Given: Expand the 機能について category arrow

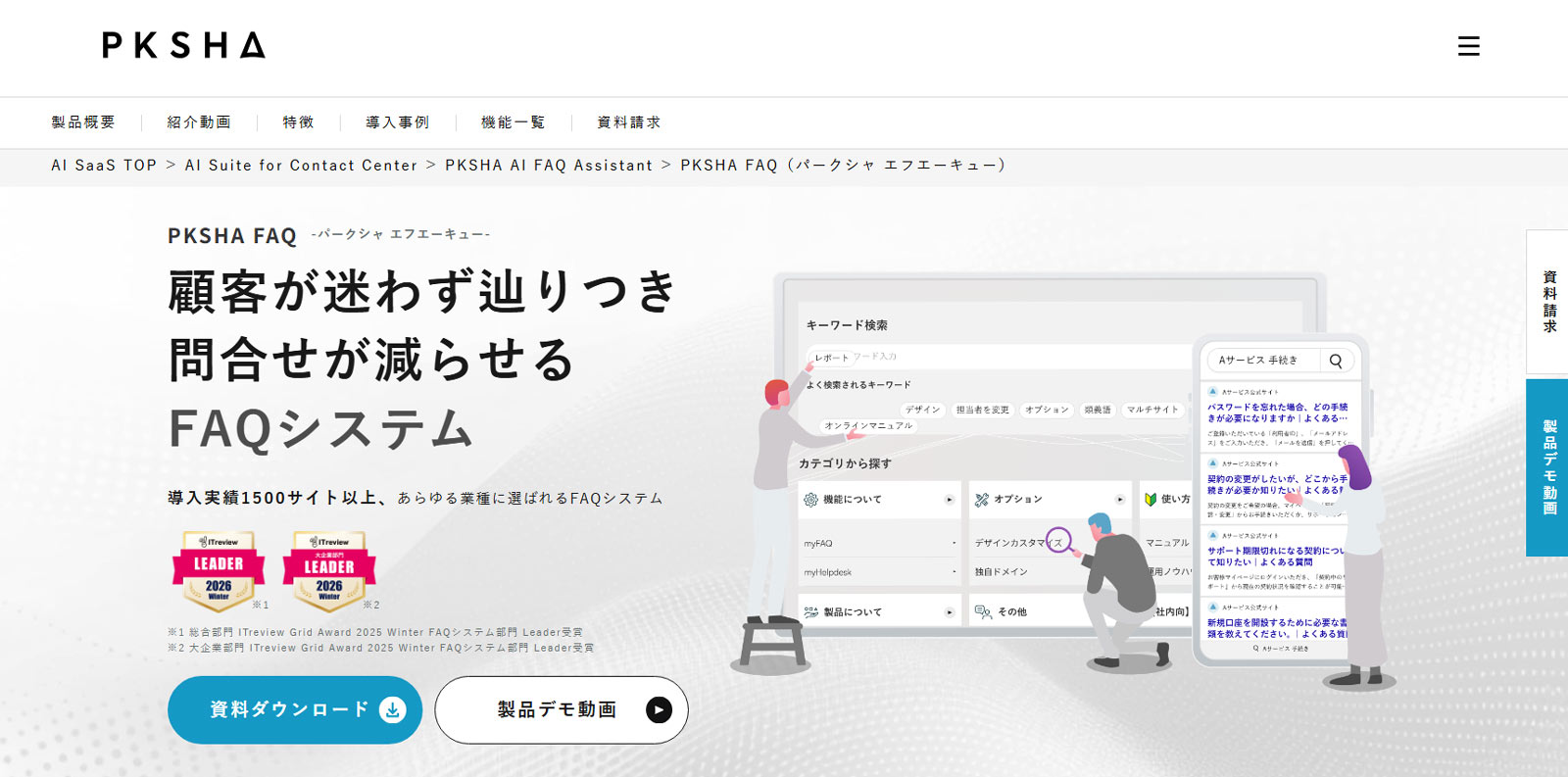Looking at the screenshot, I should click(949, 500).
